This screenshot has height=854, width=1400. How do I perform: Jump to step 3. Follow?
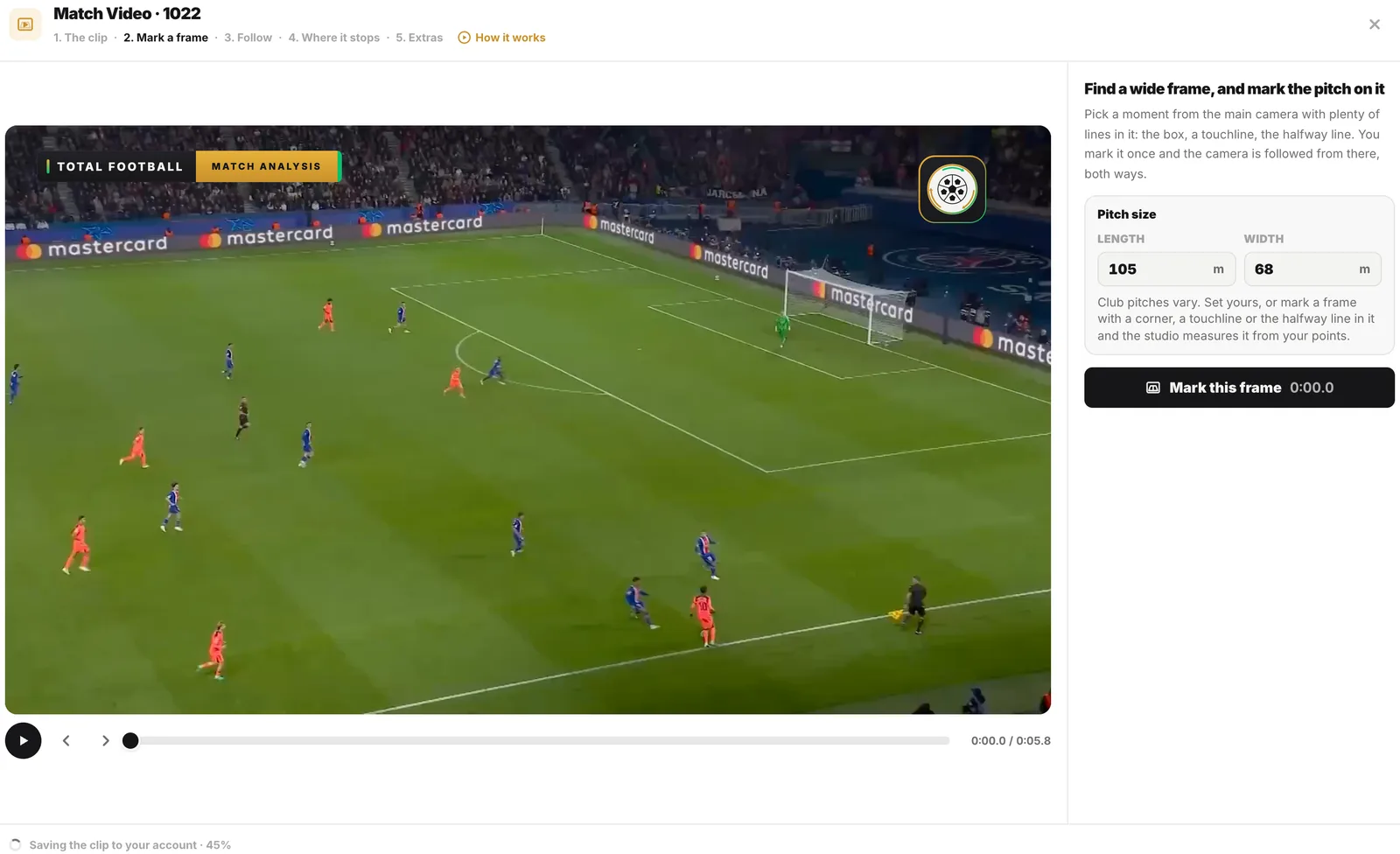pos(248,38)
